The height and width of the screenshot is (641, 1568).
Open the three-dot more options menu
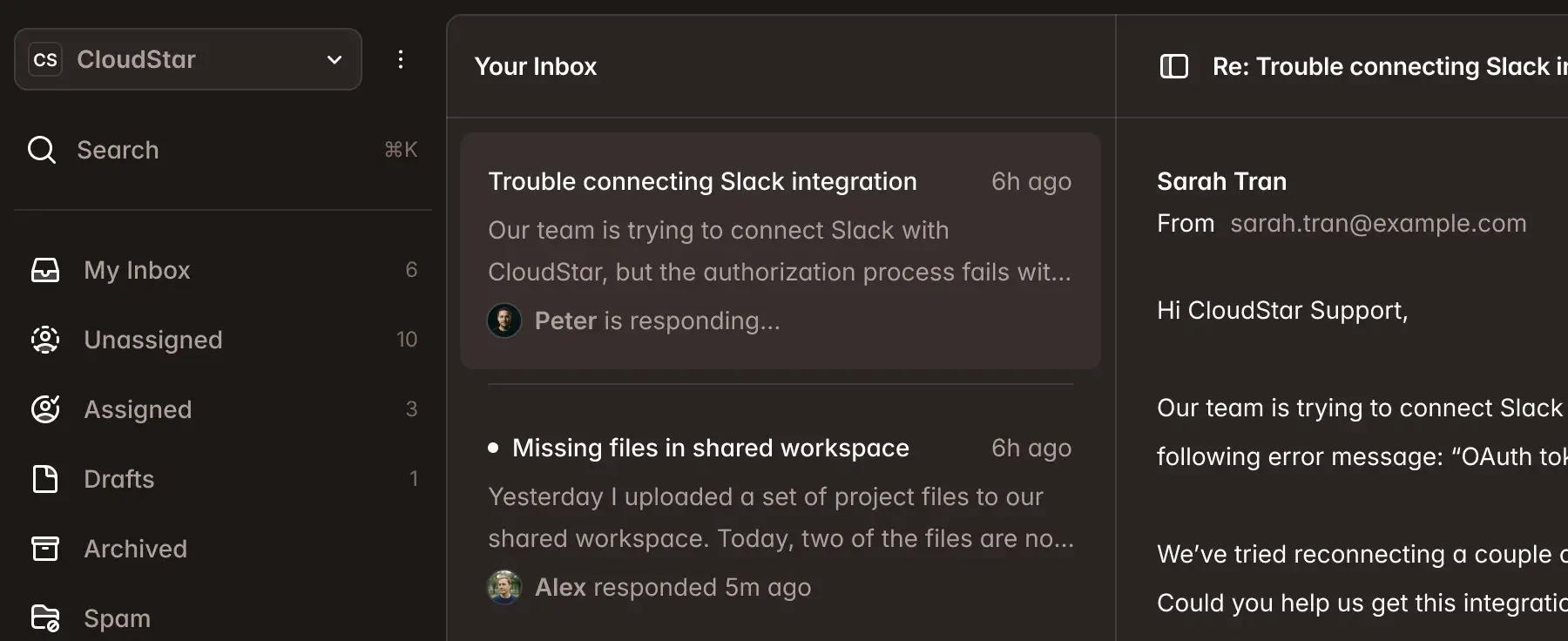pos(401,59)
